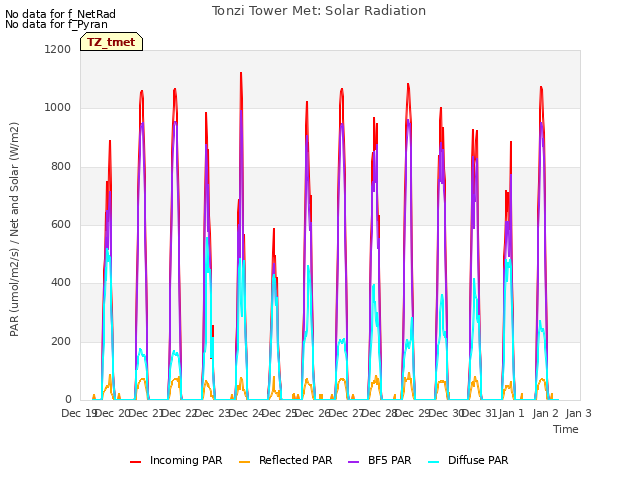Click the low Incoming PAR peak near Dec 25
The height and width of the screenshot is (480, 640).
pos(274,230)
